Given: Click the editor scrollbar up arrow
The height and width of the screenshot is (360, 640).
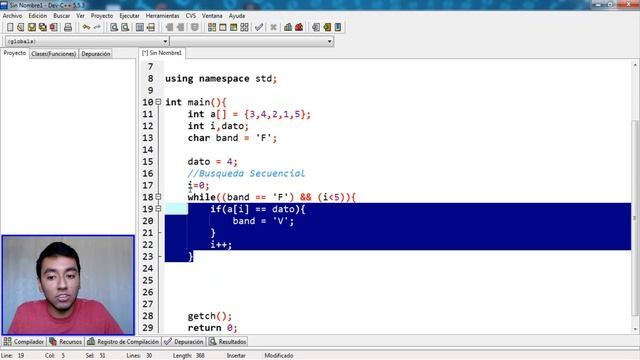Looking at the screenshot, I should (x=635, y=65).
